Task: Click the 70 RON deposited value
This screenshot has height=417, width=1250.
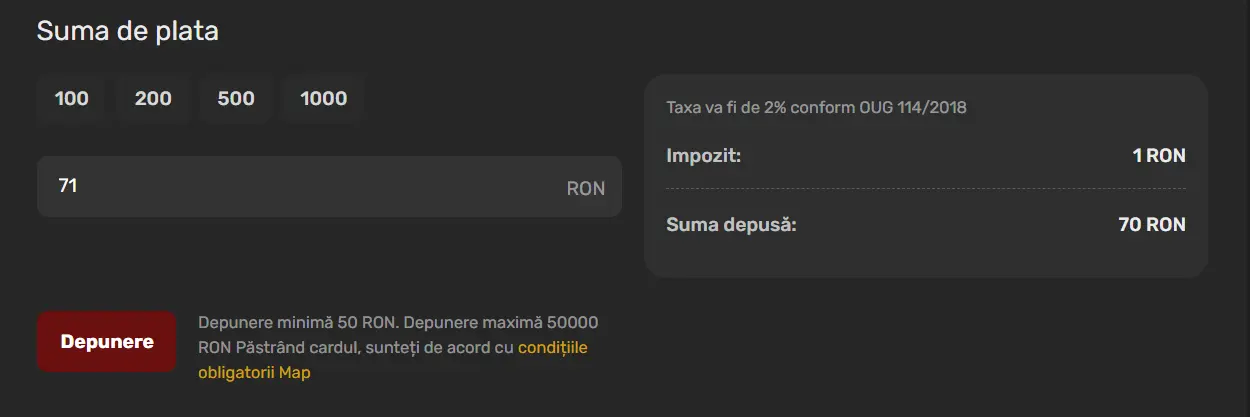Action: [1151, 225]
